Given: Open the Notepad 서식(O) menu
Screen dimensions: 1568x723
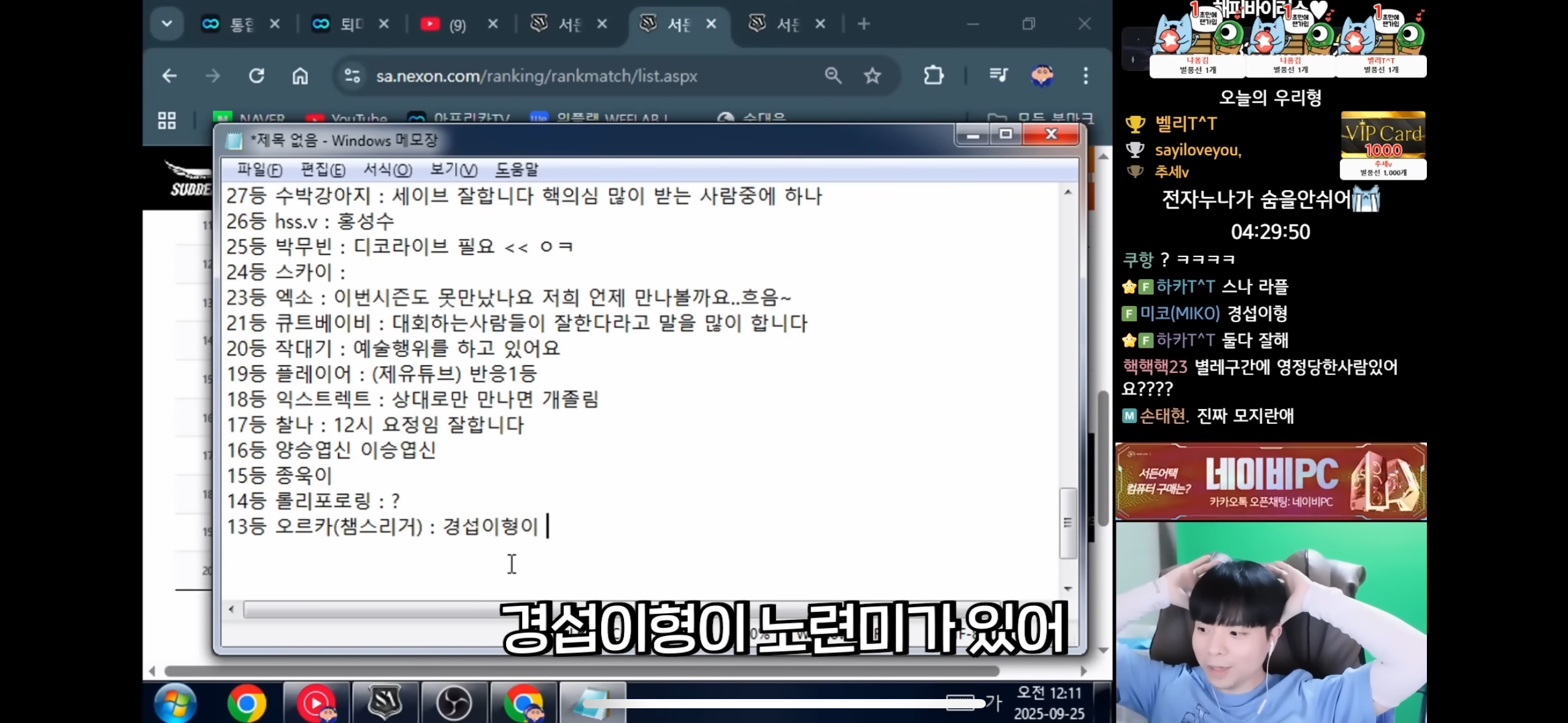Looking at the screenshot, I should (388, 170).
